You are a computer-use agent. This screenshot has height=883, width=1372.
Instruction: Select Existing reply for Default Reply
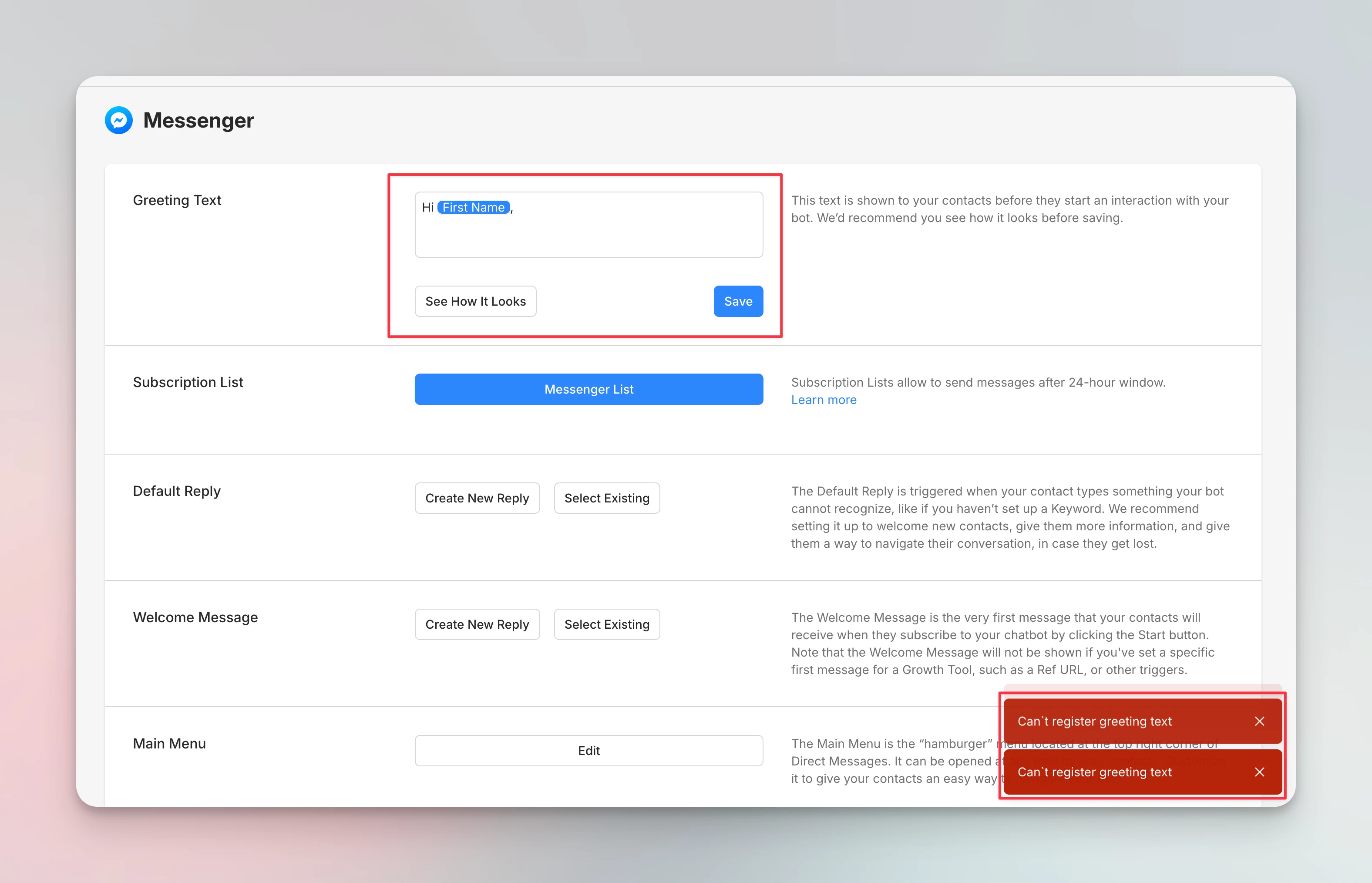[606, 498]
